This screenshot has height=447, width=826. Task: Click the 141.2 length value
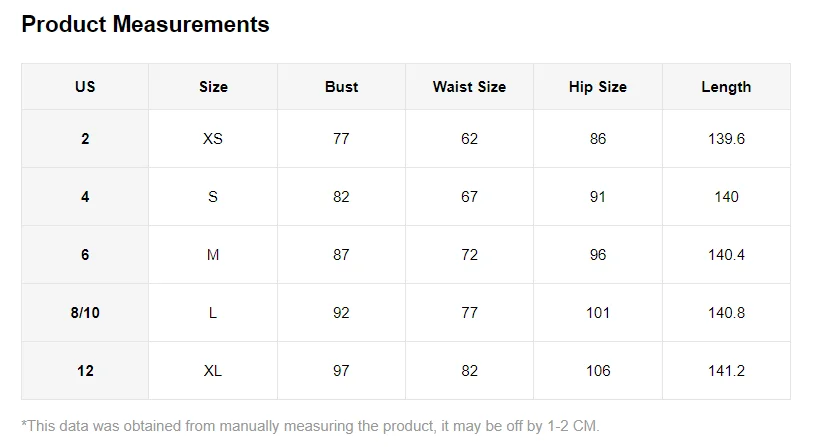[x=726, y=371]
